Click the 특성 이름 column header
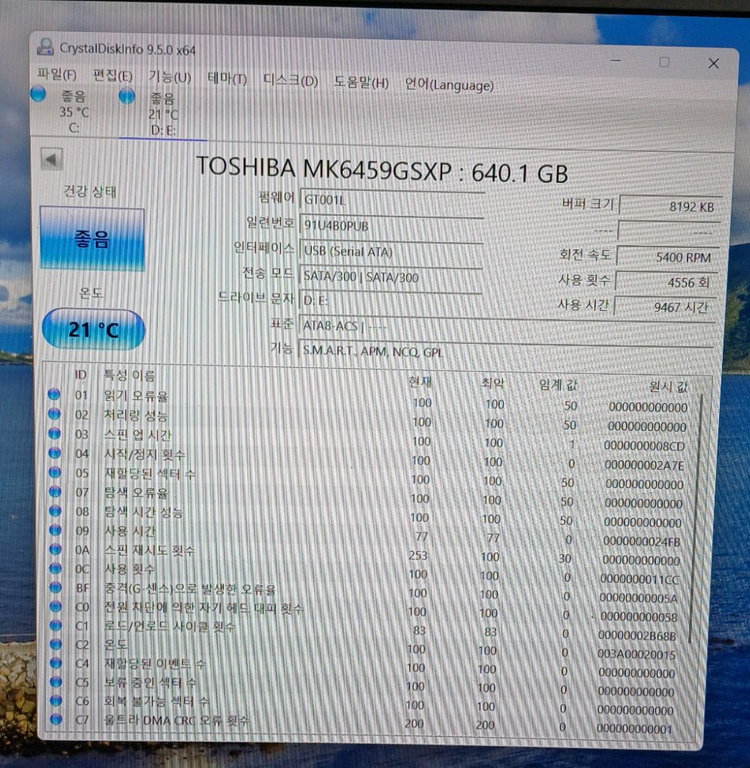The image size is (750, 768). 129,375
